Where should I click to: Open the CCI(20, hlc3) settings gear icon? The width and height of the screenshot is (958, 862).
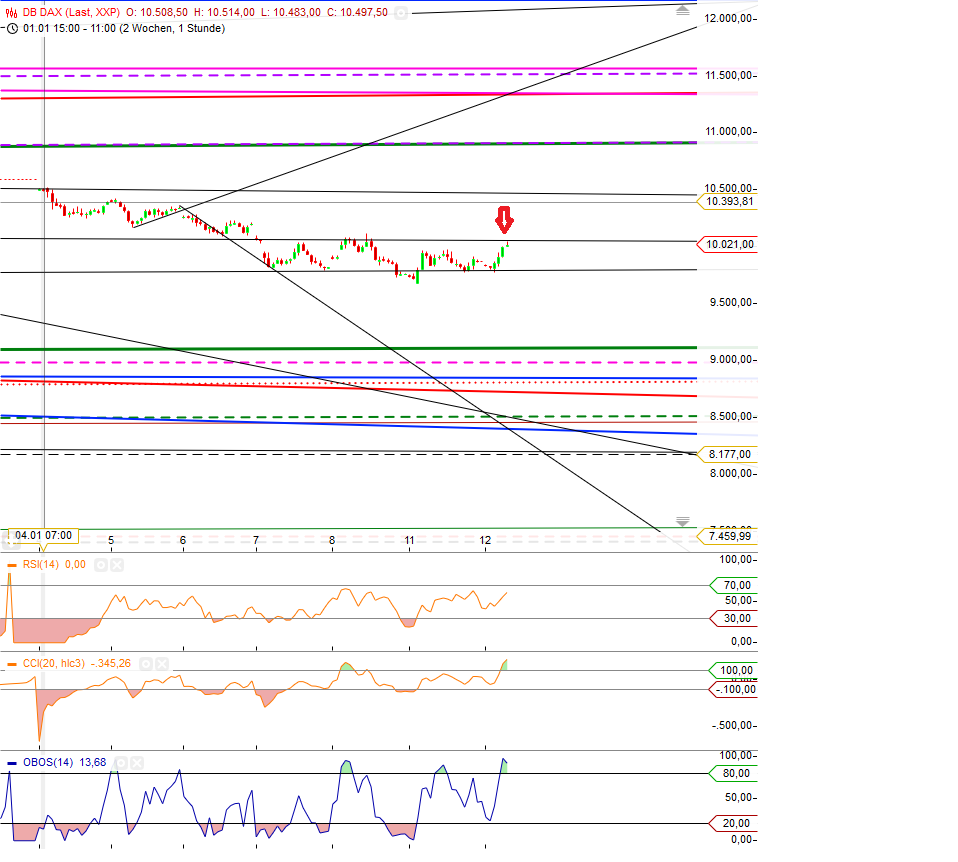146,663
